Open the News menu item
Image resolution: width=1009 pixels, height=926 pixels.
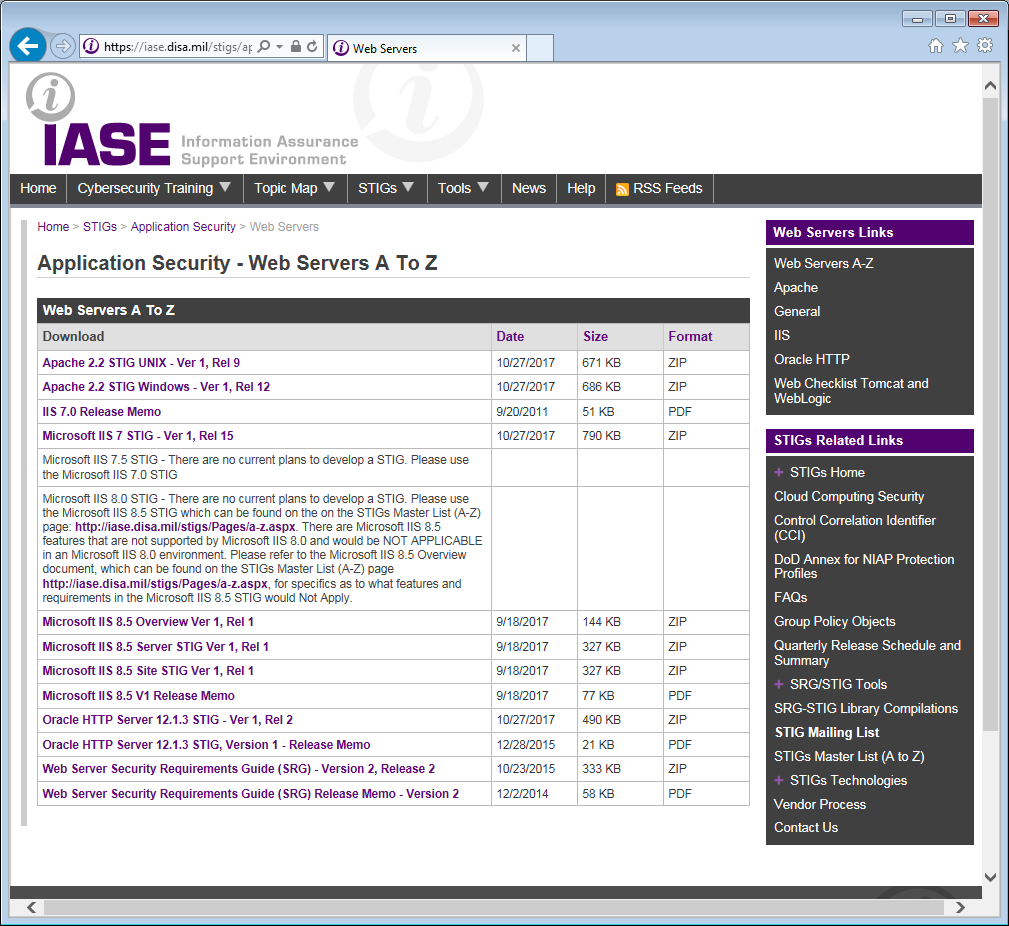[529, 189]
